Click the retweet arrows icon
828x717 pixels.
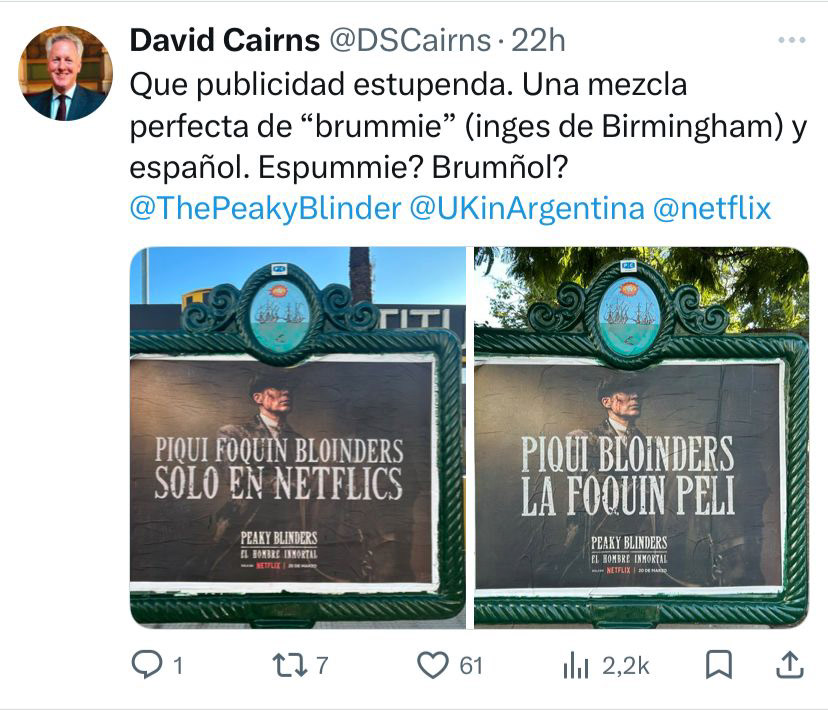(289, 665)
